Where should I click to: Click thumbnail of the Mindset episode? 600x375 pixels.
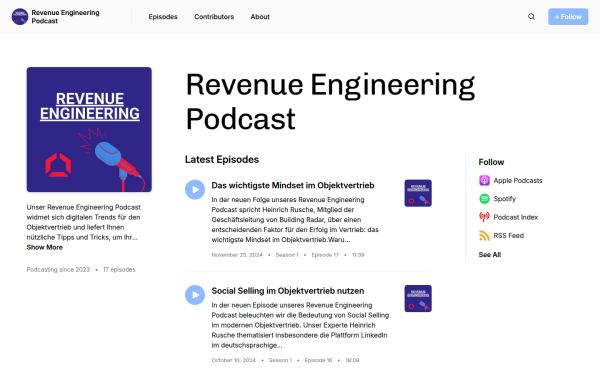pos(418,193)
